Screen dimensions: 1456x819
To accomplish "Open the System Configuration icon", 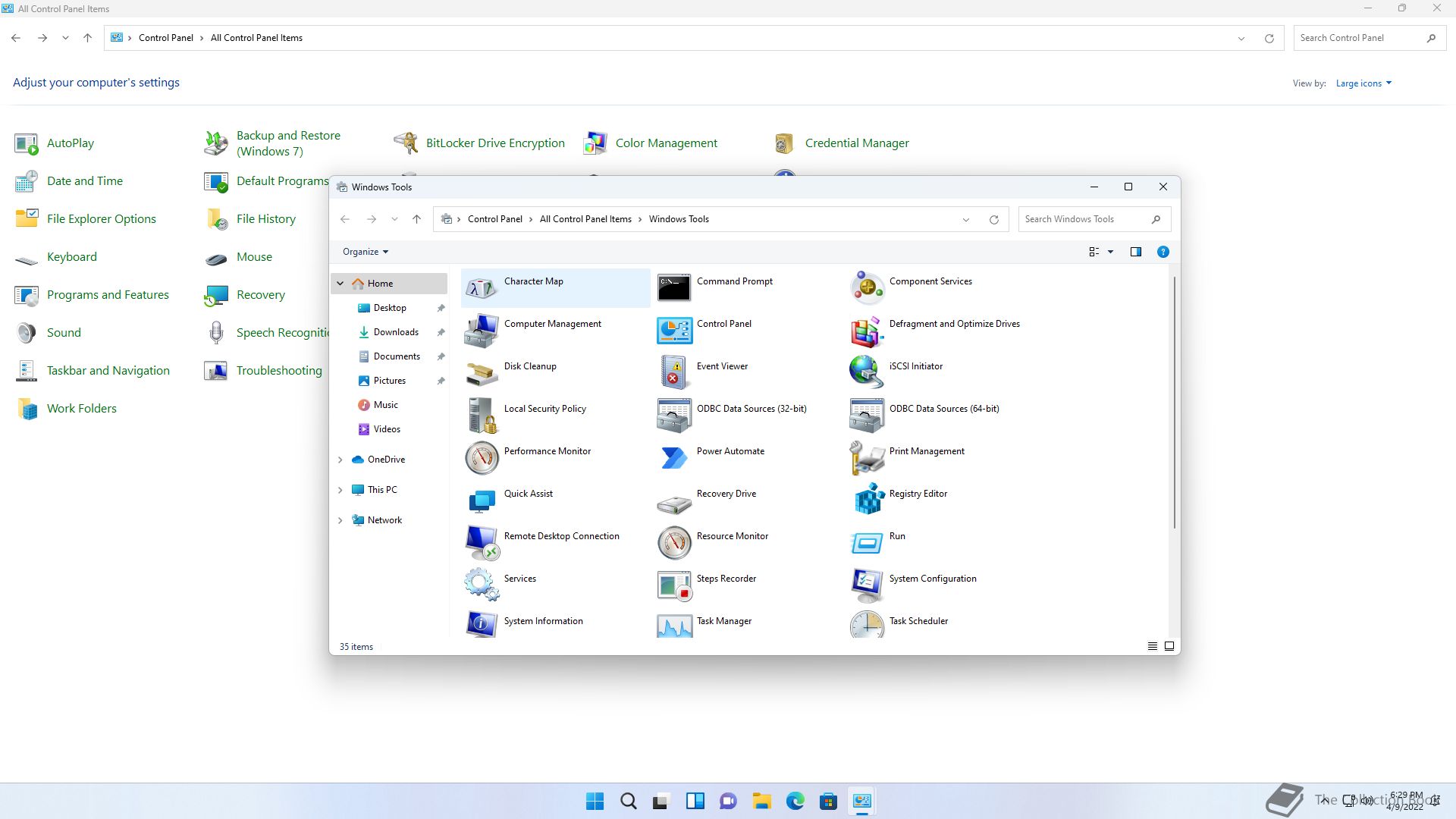I will point(867,585).
